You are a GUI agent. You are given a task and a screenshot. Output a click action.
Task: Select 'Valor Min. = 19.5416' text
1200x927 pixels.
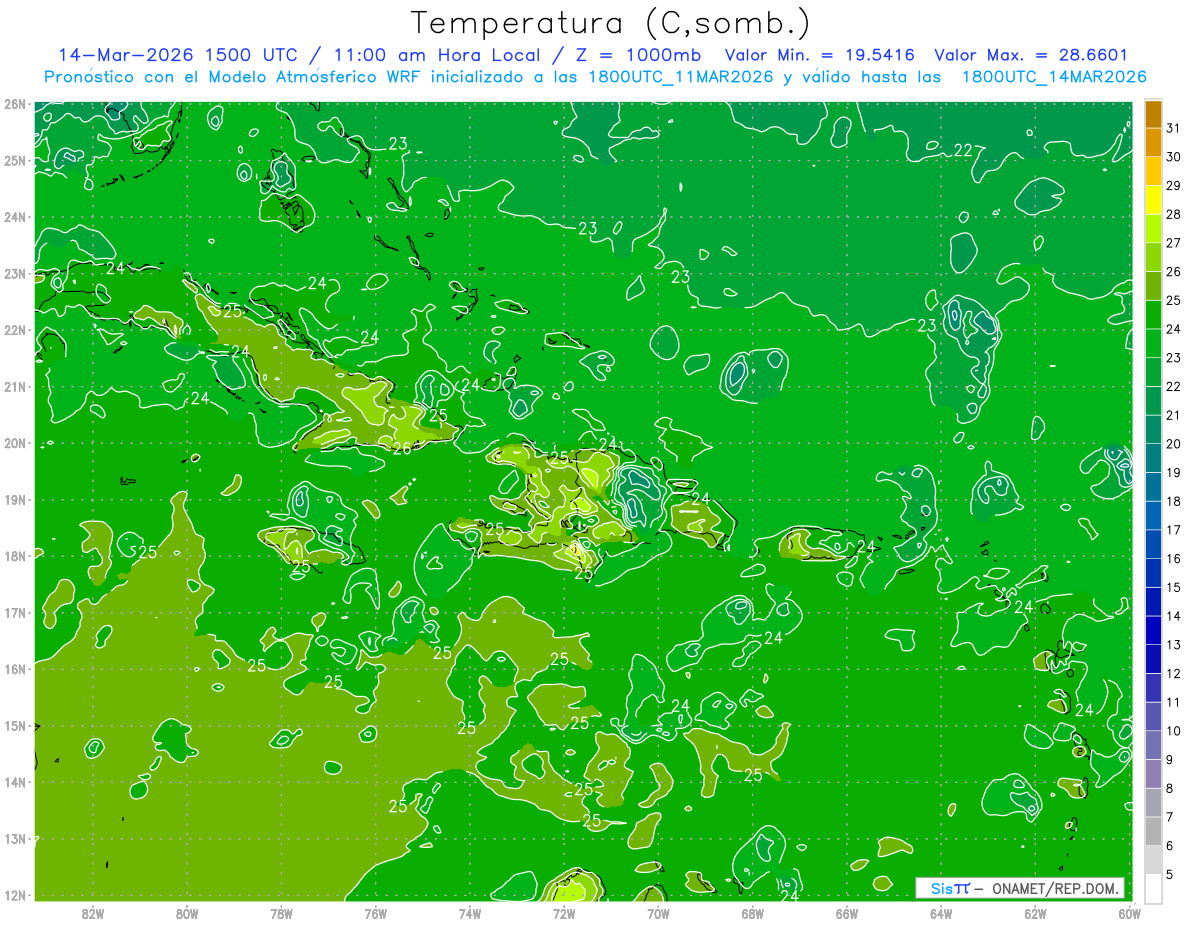click(x=820, y=54)
